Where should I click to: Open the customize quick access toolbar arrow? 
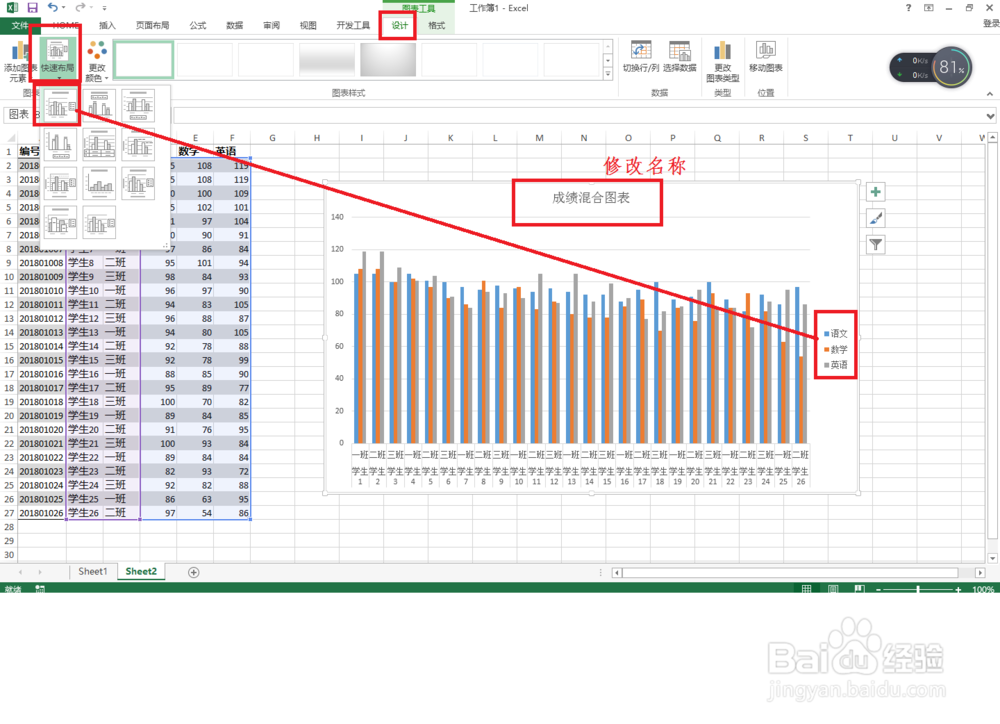(x=105, y=8)
